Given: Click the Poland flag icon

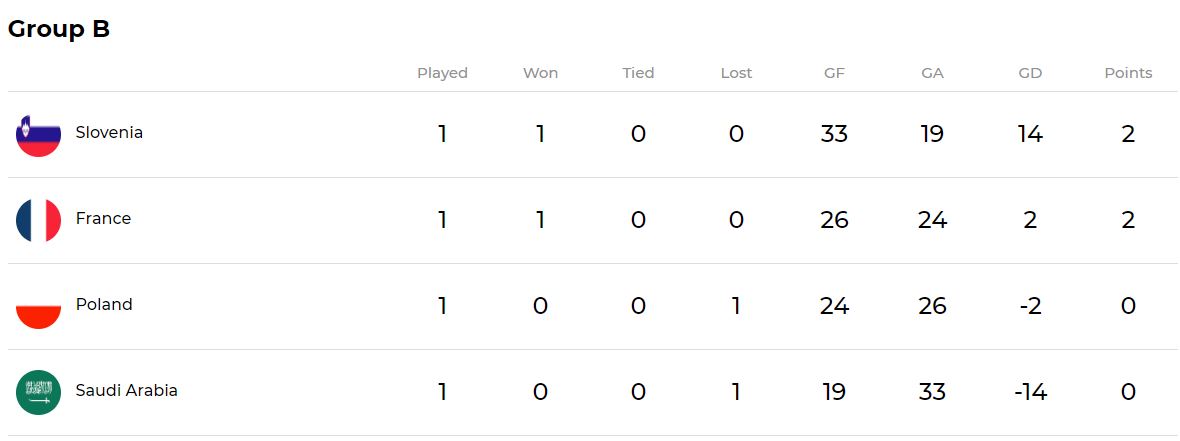Looking at the screenshot, I should pyautogui.click(x=38, y=306).
